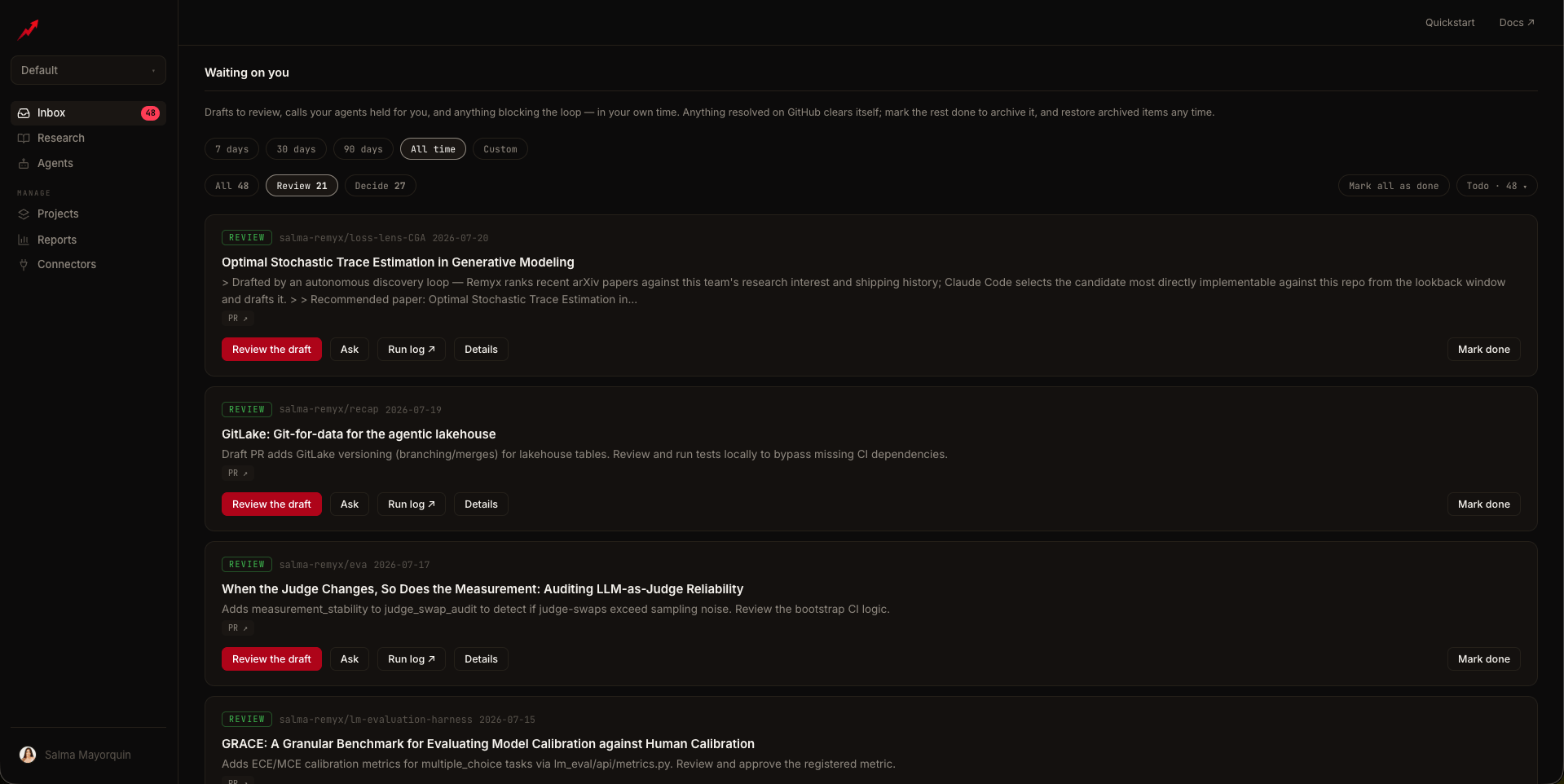Select the 7 days time filter
The width and height of the screenshot is (1564, 784).
(232, 149)
